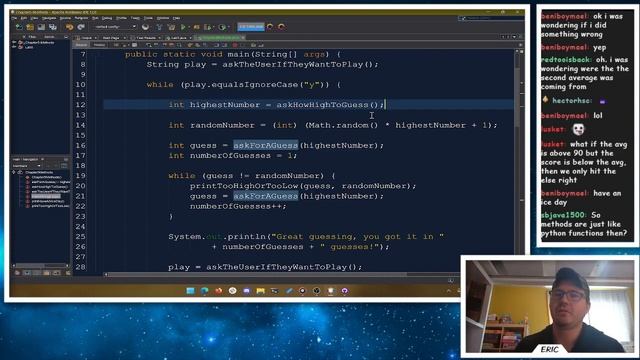Click the Undo arrow in the toolbar

click(x=69, y=27)
